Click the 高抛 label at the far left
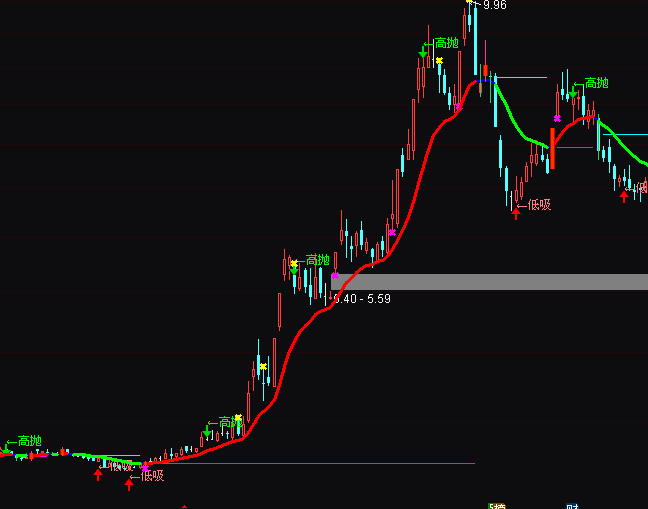This screenshot has width=648, height=509. pyautogui.click(x=30, y=441)
